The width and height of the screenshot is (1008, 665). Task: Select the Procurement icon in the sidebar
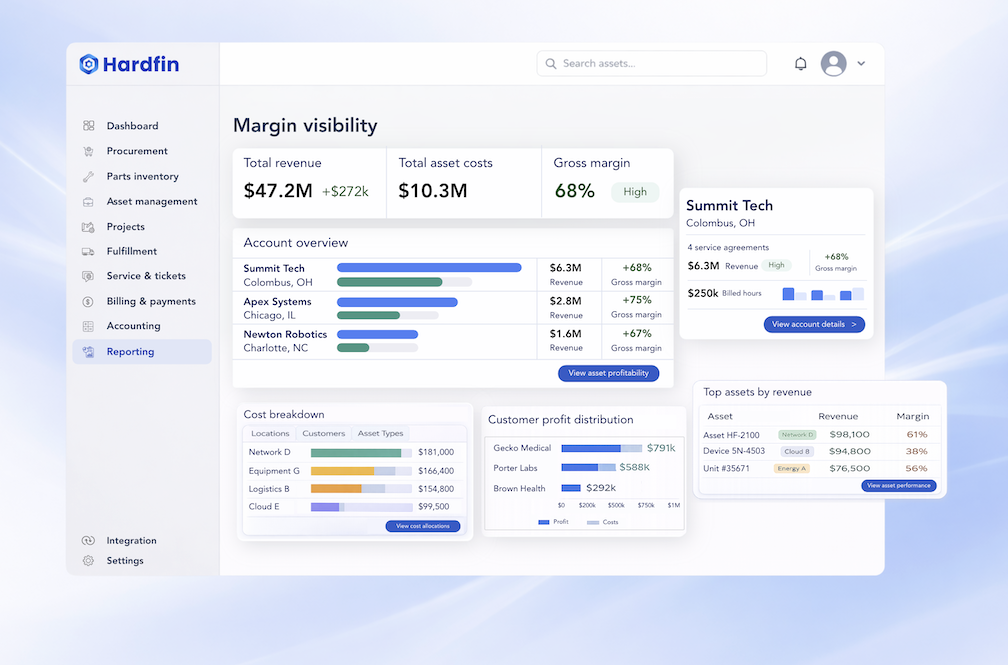pyautogui.click(x=89, y=151)
